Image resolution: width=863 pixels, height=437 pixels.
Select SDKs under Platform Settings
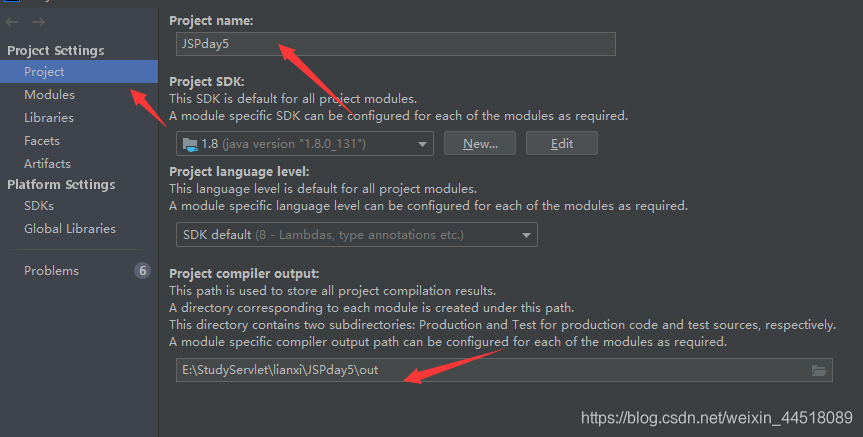(39, 206)
